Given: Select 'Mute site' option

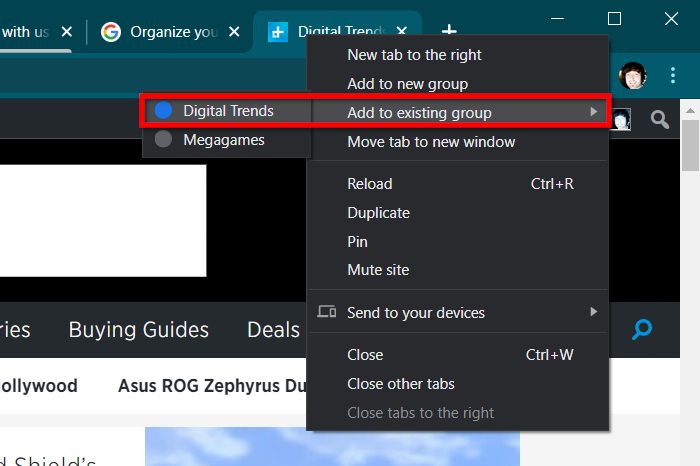Looking at the screenshot, I should 458,270.
